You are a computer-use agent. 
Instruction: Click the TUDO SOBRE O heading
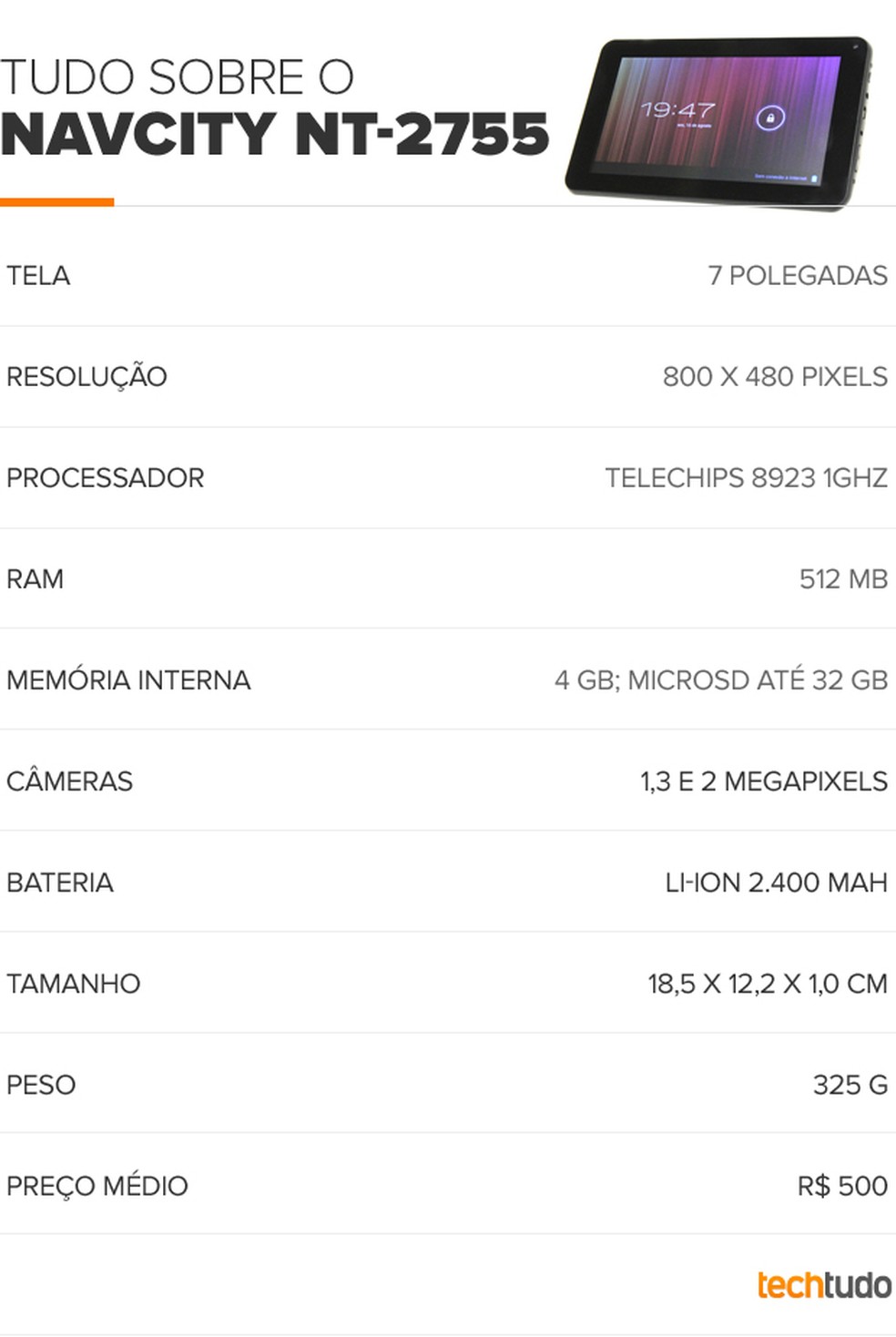[178, 77]
